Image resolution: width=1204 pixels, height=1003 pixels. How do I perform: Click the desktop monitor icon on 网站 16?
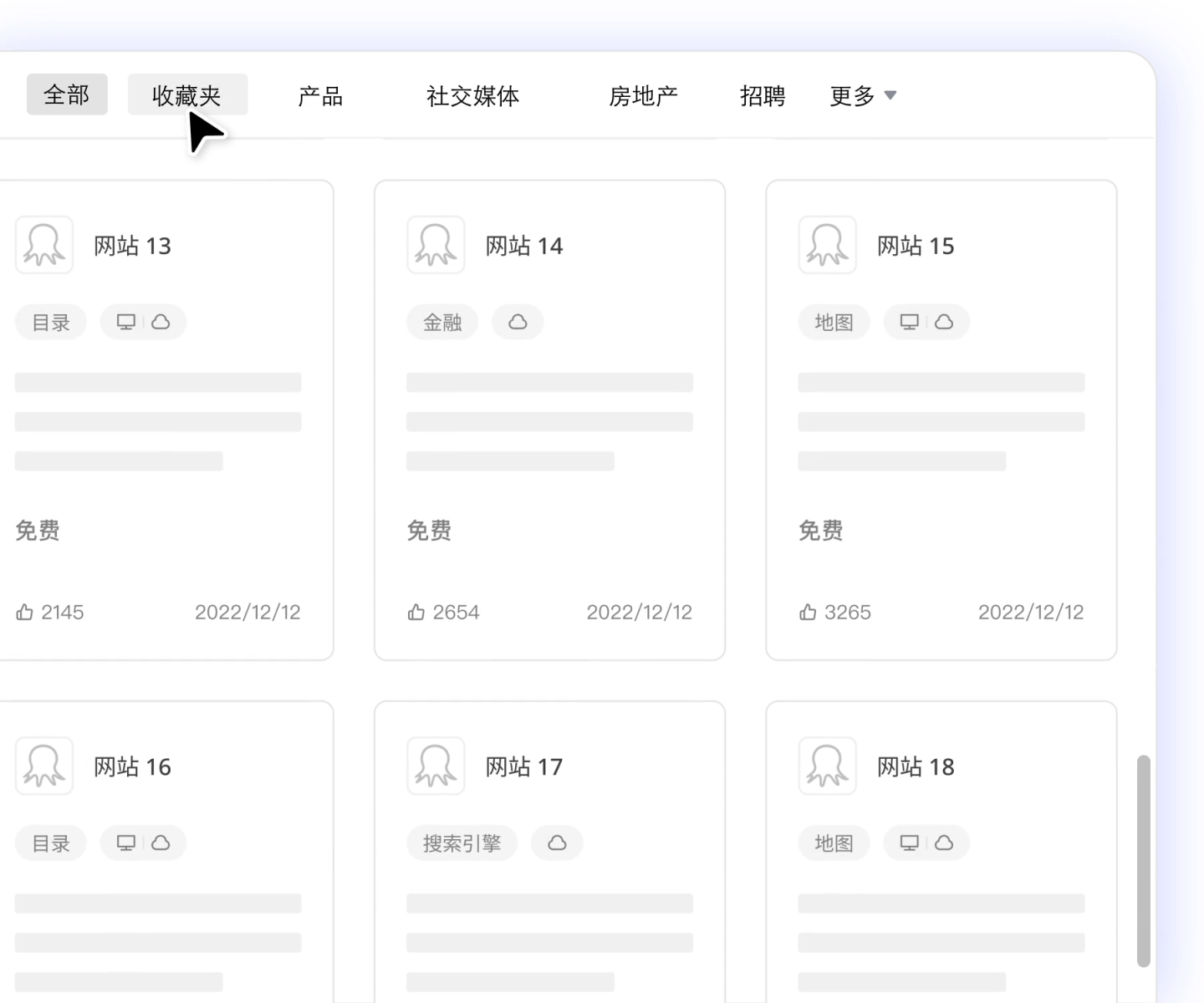tap(126, 843)
